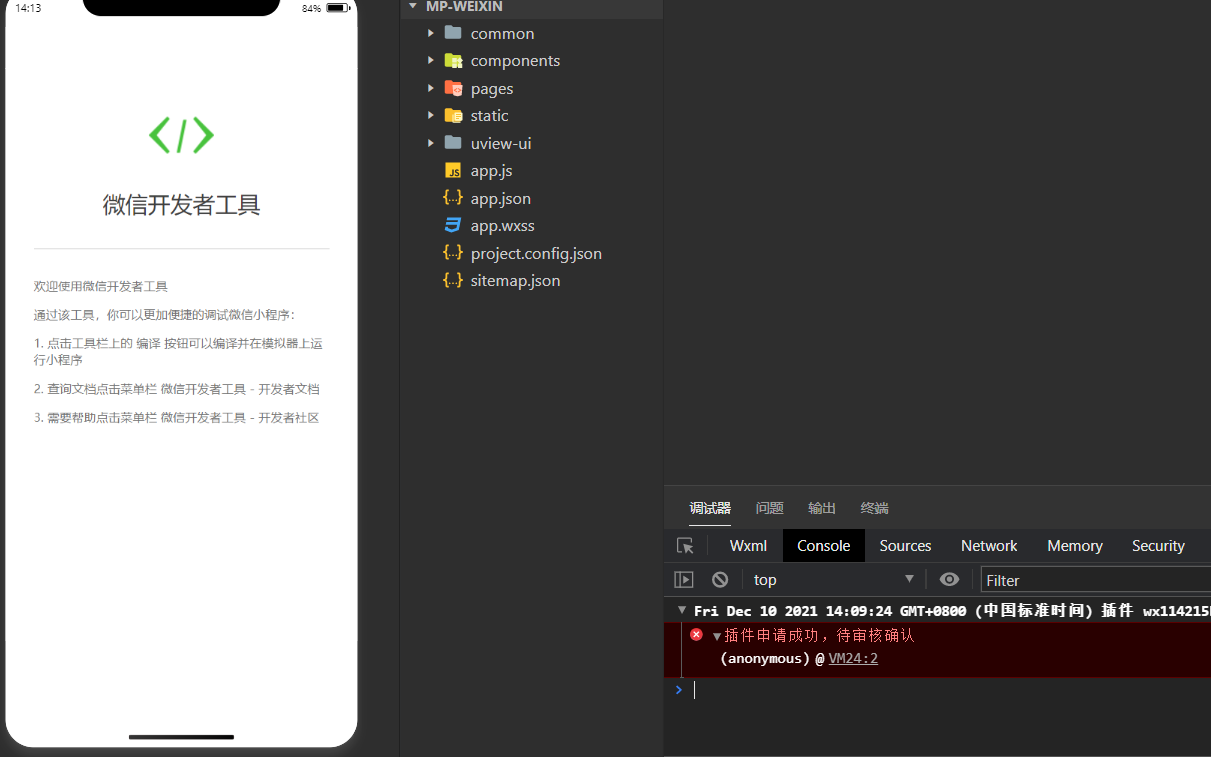Image resolution: width=1211 pixels, height=757 pixels.
Task: Open the VM24:2 source link
Action: [x=853, y=658]
